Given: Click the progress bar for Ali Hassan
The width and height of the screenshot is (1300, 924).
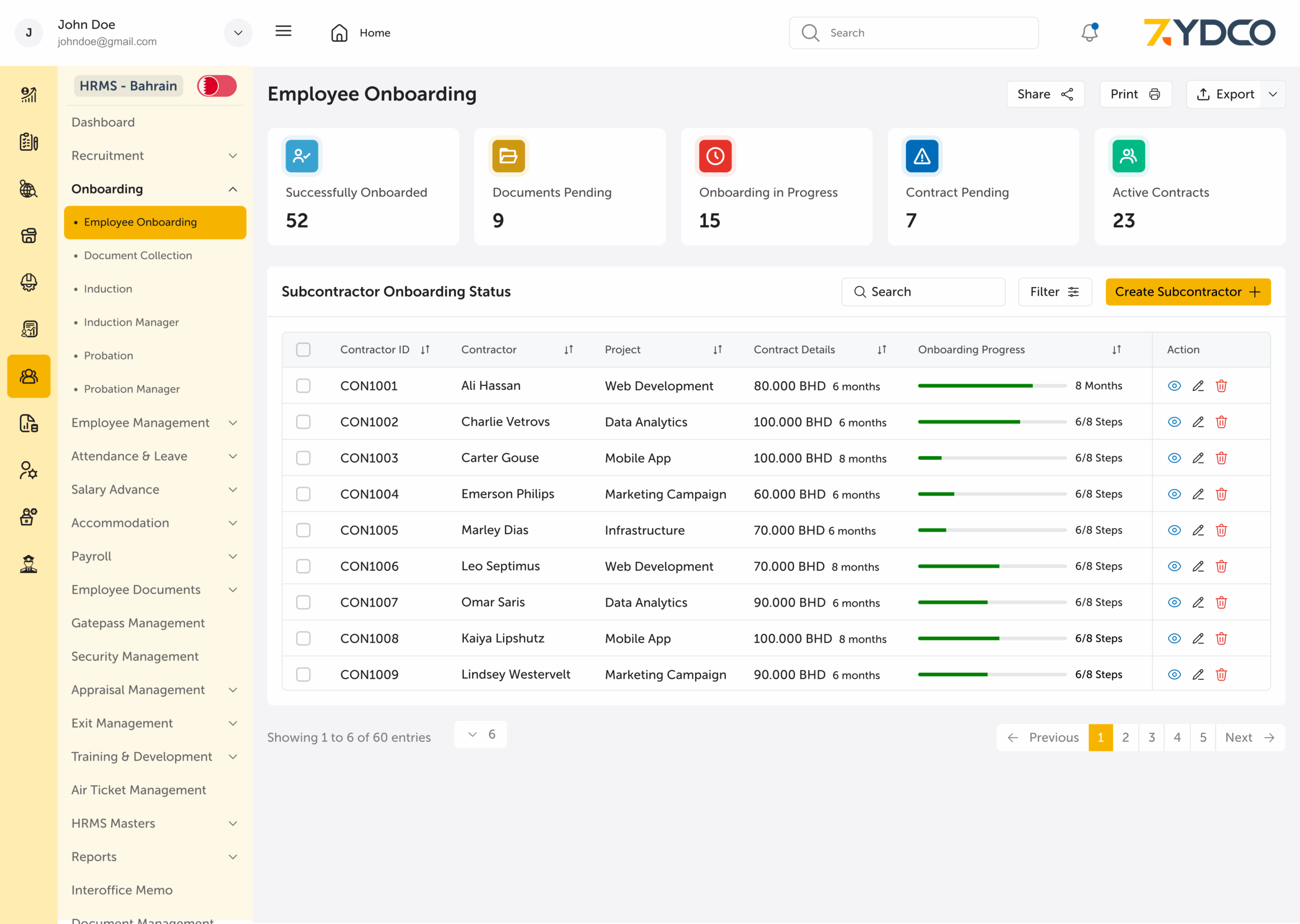Looking at the screenshot, I should tap(992, 386).
